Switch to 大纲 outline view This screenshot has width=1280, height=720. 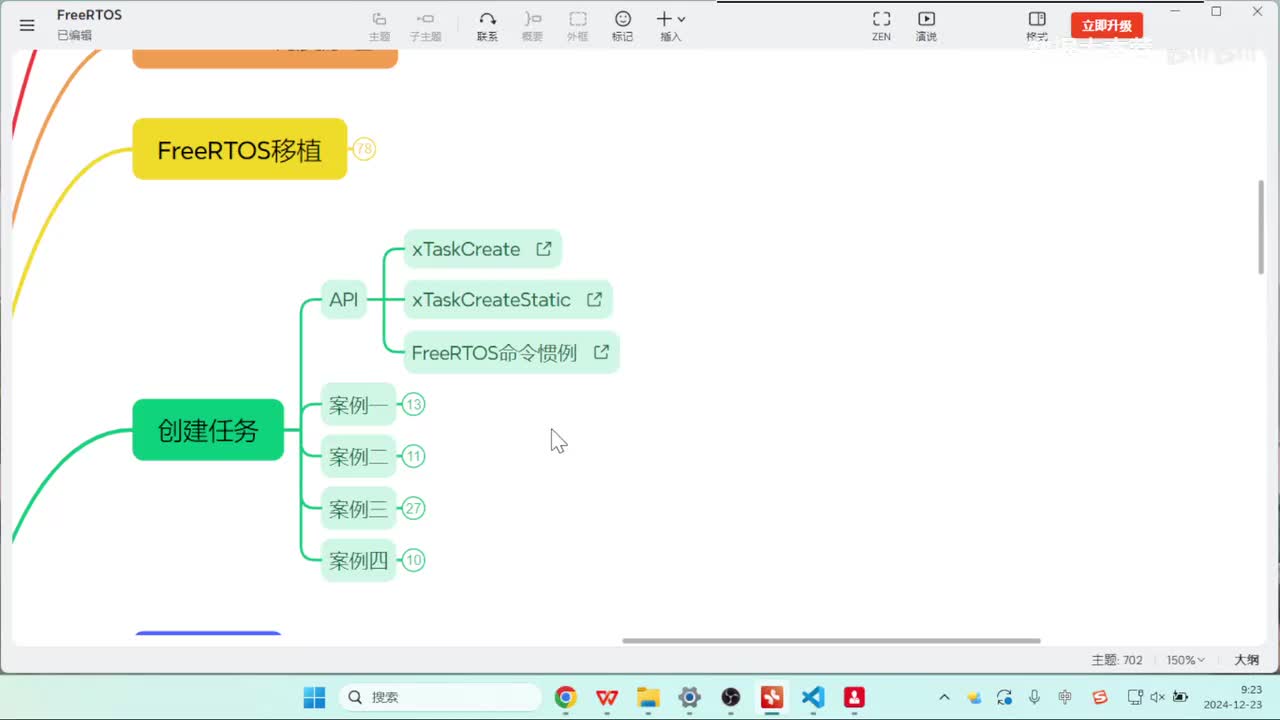point(1246,660)
